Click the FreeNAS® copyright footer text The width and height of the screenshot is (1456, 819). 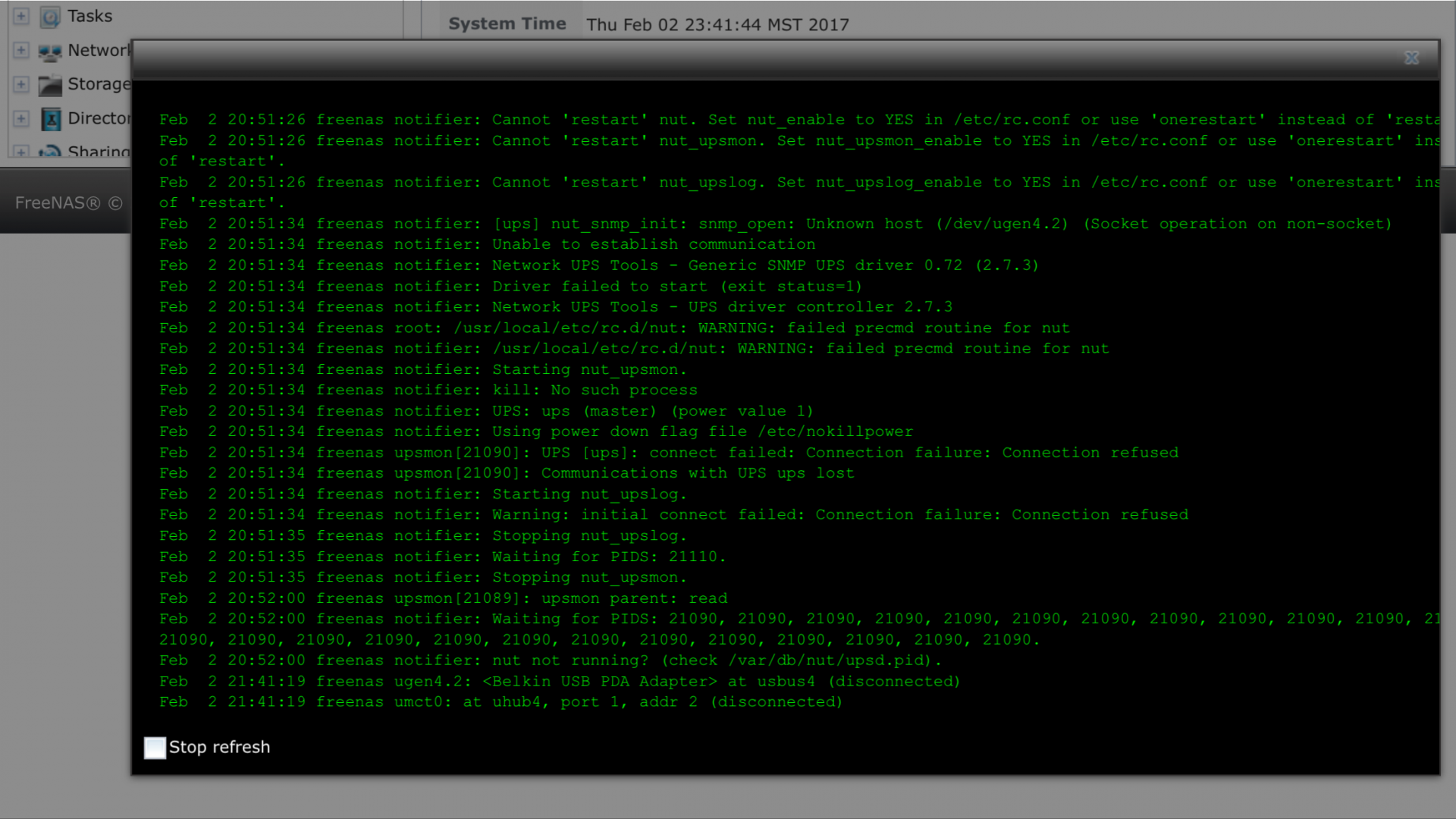tap(68, 203)
